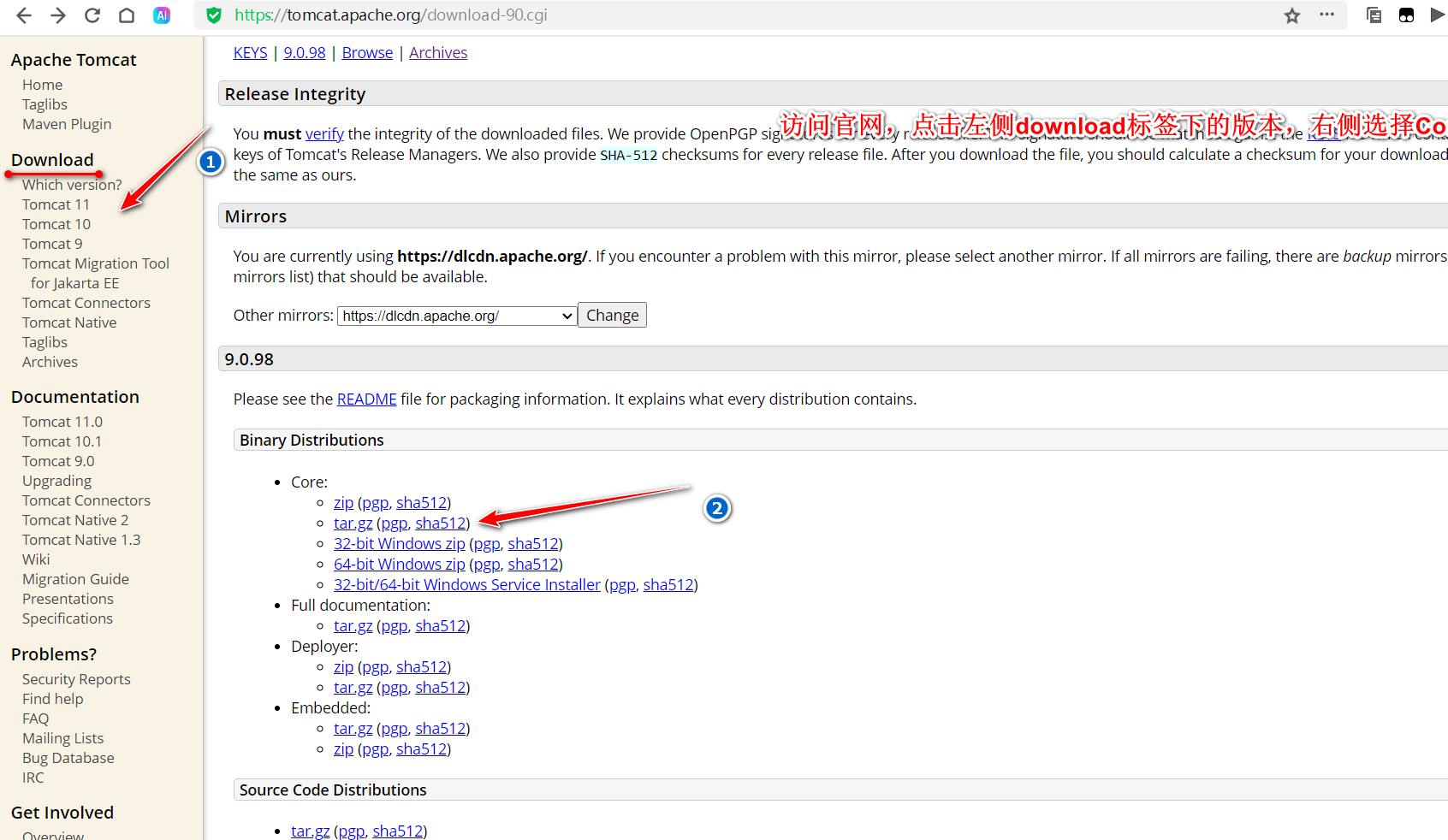Open Migration Guide link
This screenshot has height=840, width=1448.
tap(75, 579)
